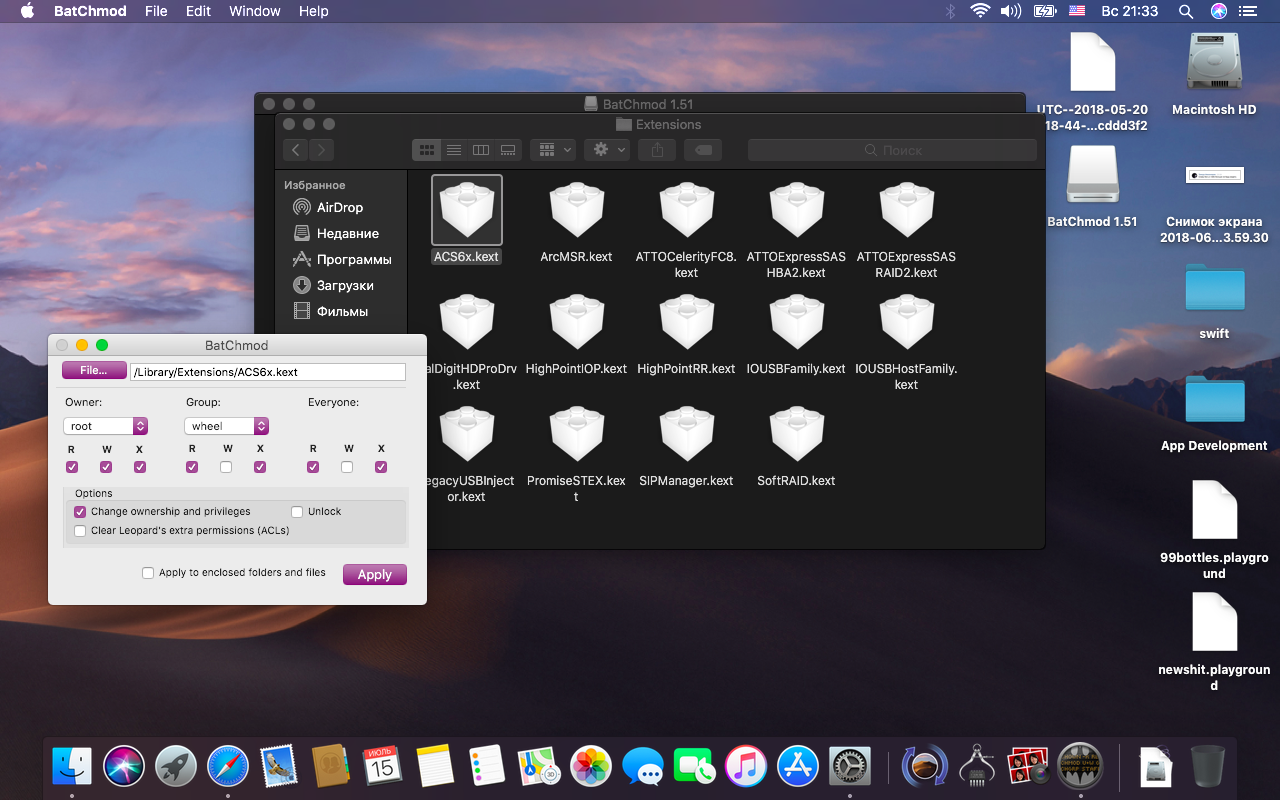This screenshot has width=1280, height=800.
Task: Switch Finder to column view
Action: pyautogui.click(x=481, y=150)
